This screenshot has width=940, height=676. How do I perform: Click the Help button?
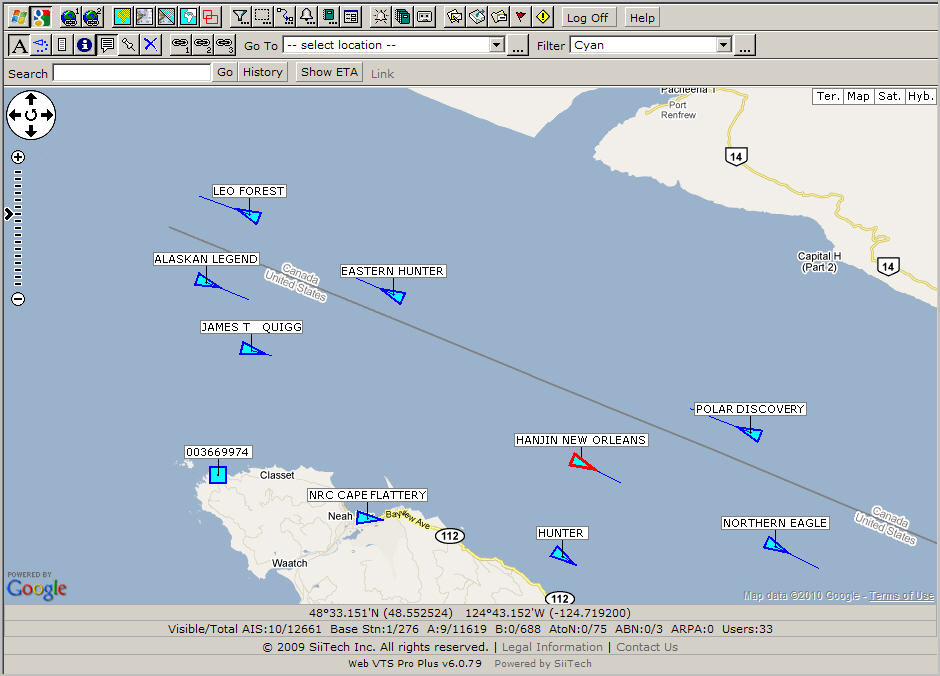point(642,17)
